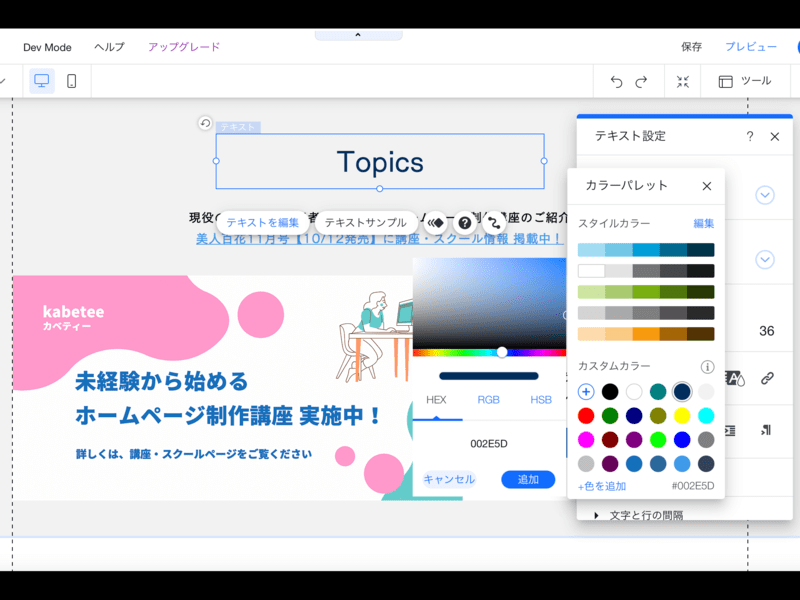The width and height of the screenshot is (800, 600).
Task: Open the ヘルプ menu
Action: coord(109,47)
